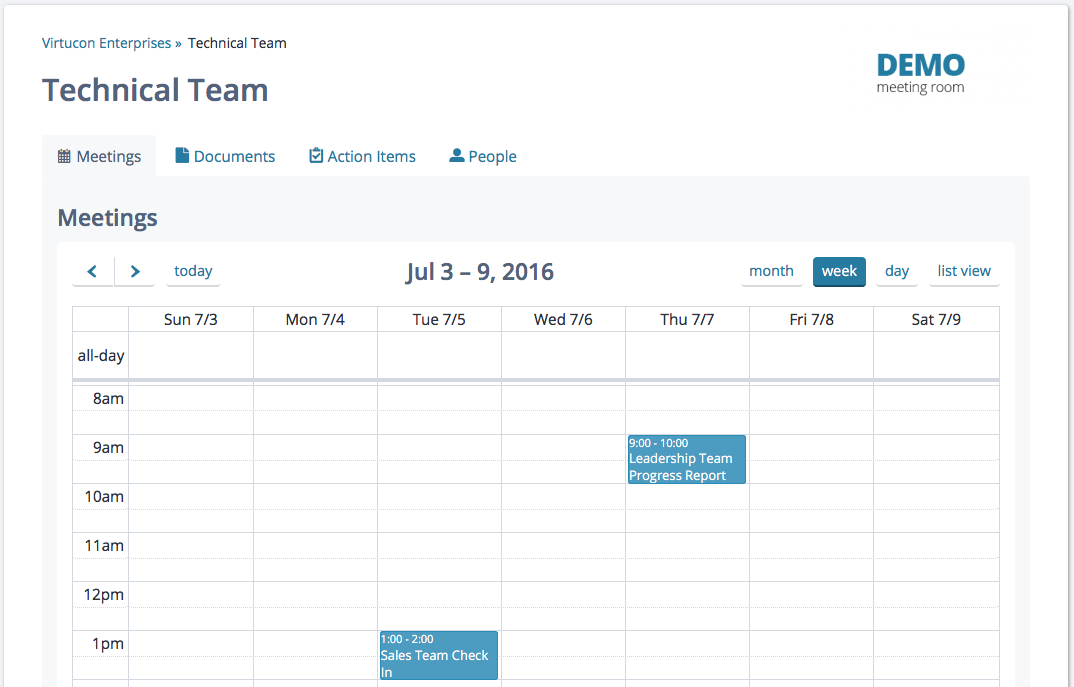This screenshot has height=687, width=1074.
Task: Select the Sat 7/9 day heading
Action: (935, 318)
